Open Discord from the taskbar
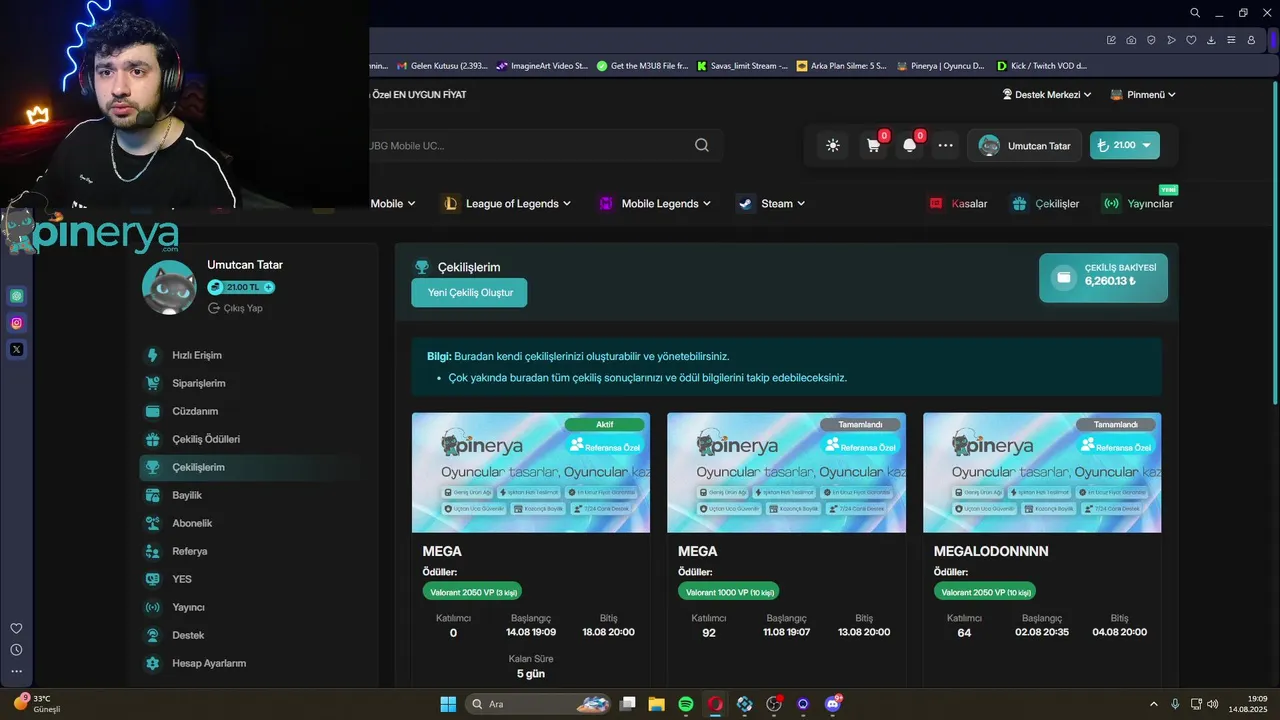This screenshot has height=720, width=1280. coord(833,704)
